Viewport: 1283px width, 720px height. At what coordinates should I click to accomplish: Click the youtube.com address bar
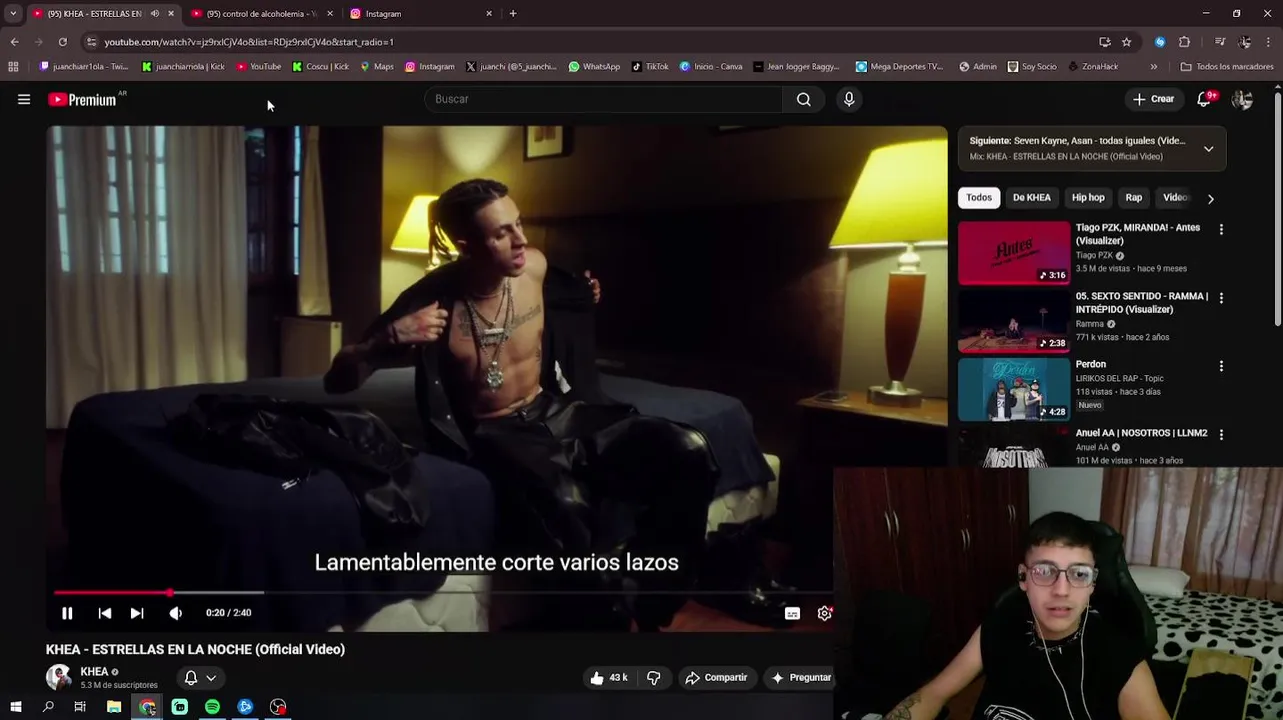click(590, 42)
